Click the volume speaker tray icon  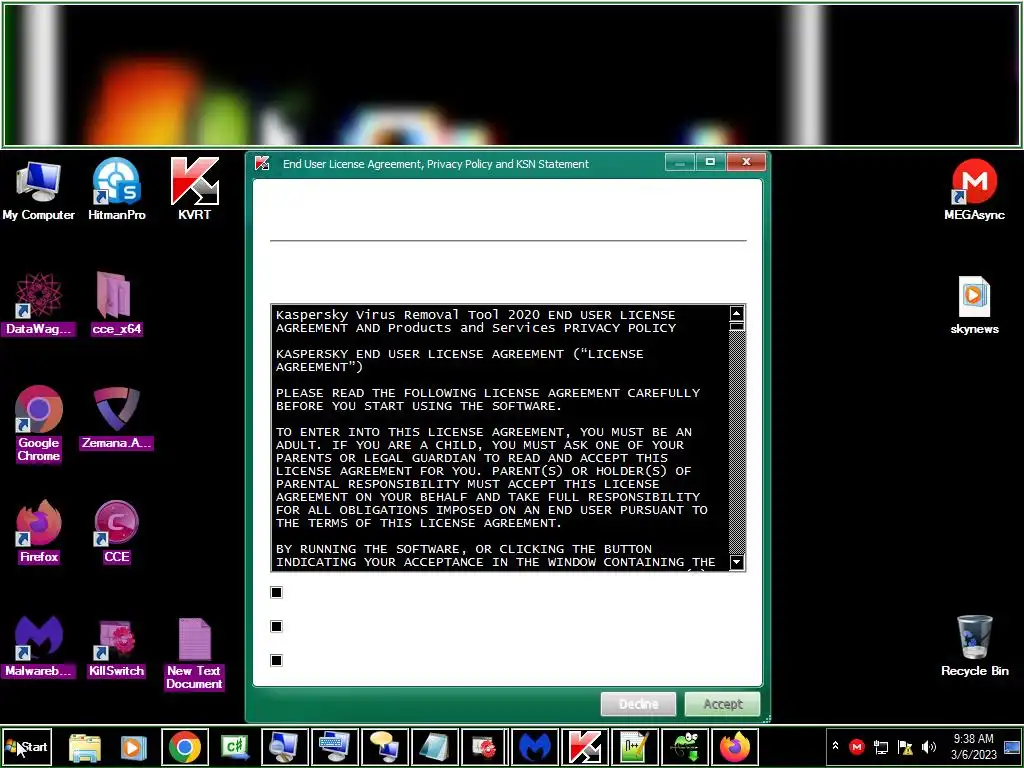928,746
